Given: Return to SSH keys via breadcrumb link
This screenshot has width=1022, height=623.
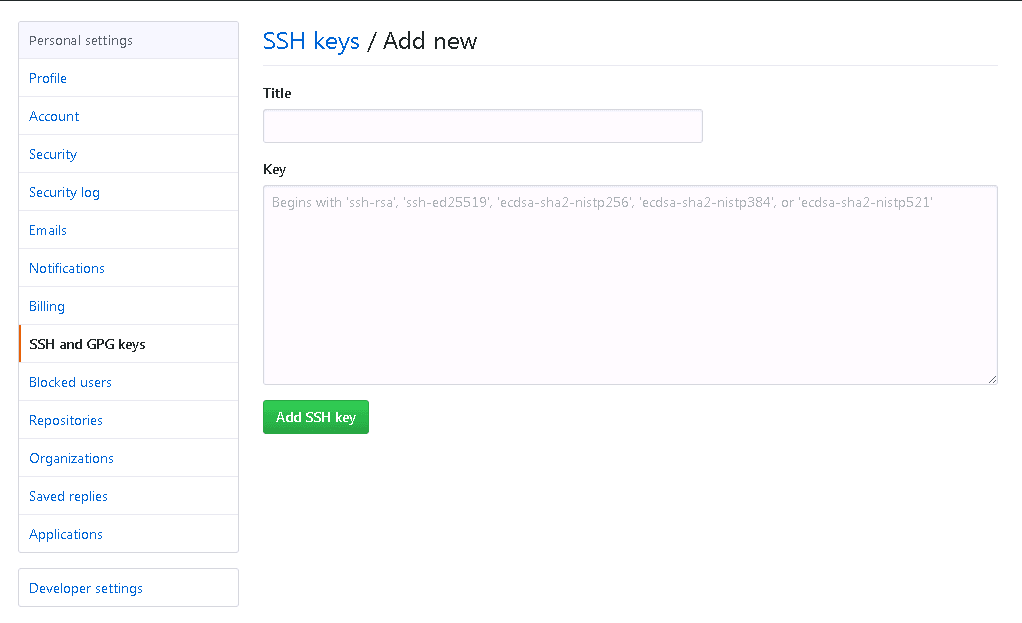Looking at the screenshot, I should pyautogui.click(x=311, y=41).
